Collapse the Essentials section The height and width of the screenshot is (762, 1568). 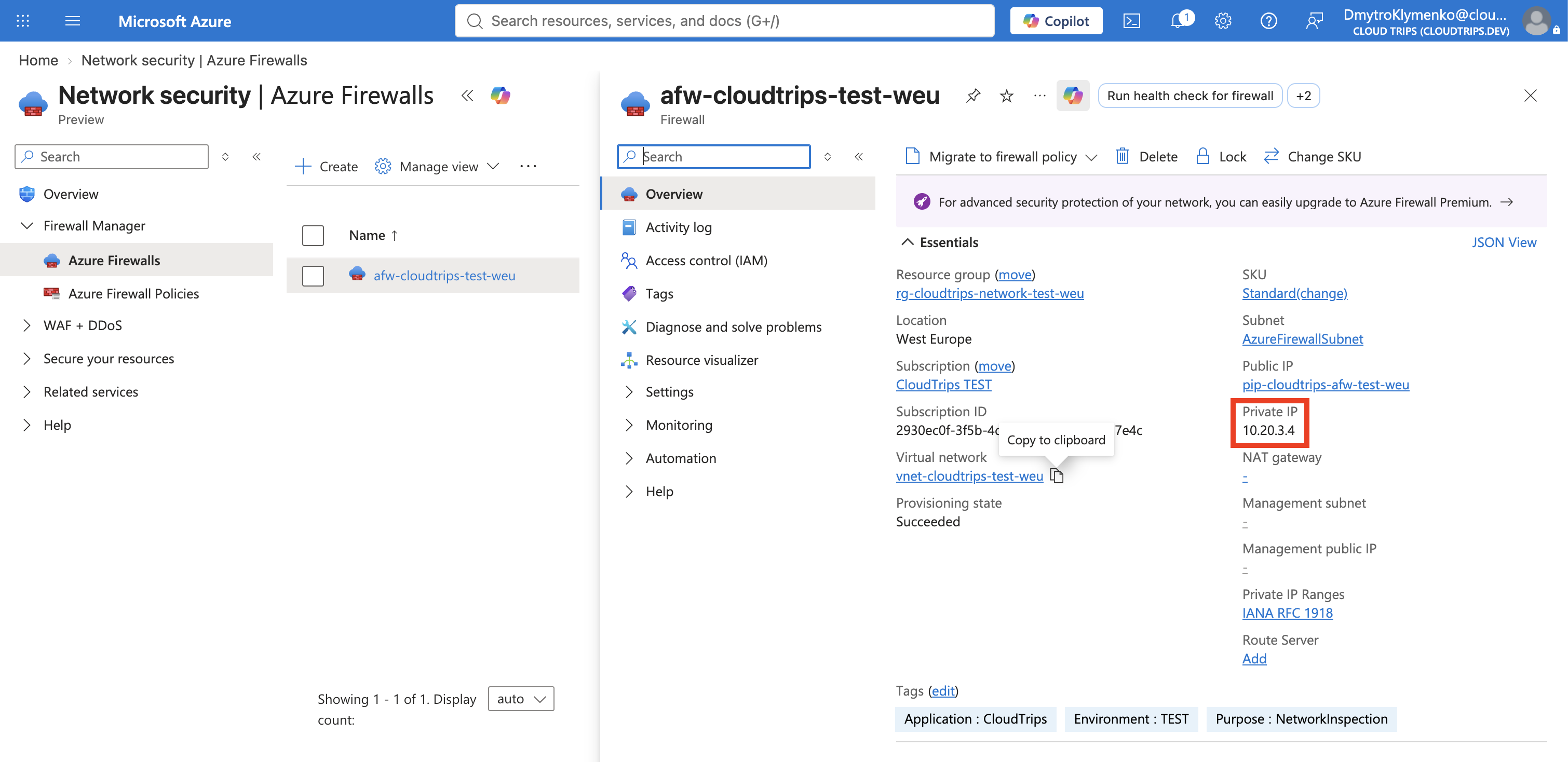tap(907, 242)
